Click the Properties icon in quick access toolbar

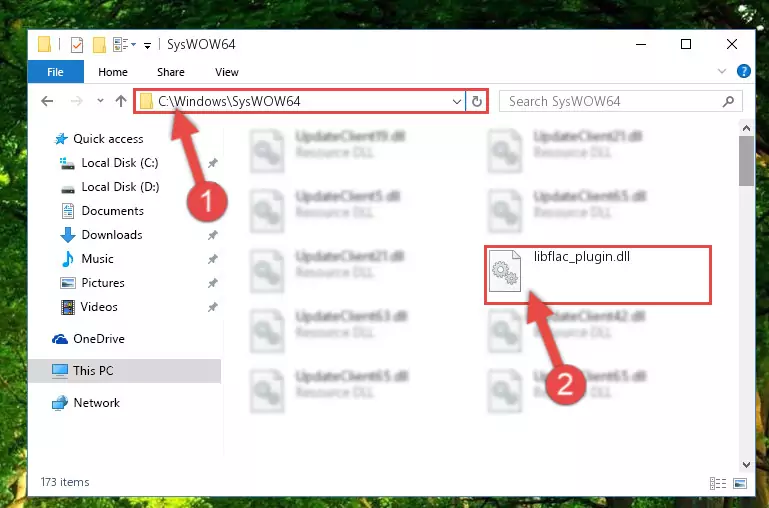77,45
